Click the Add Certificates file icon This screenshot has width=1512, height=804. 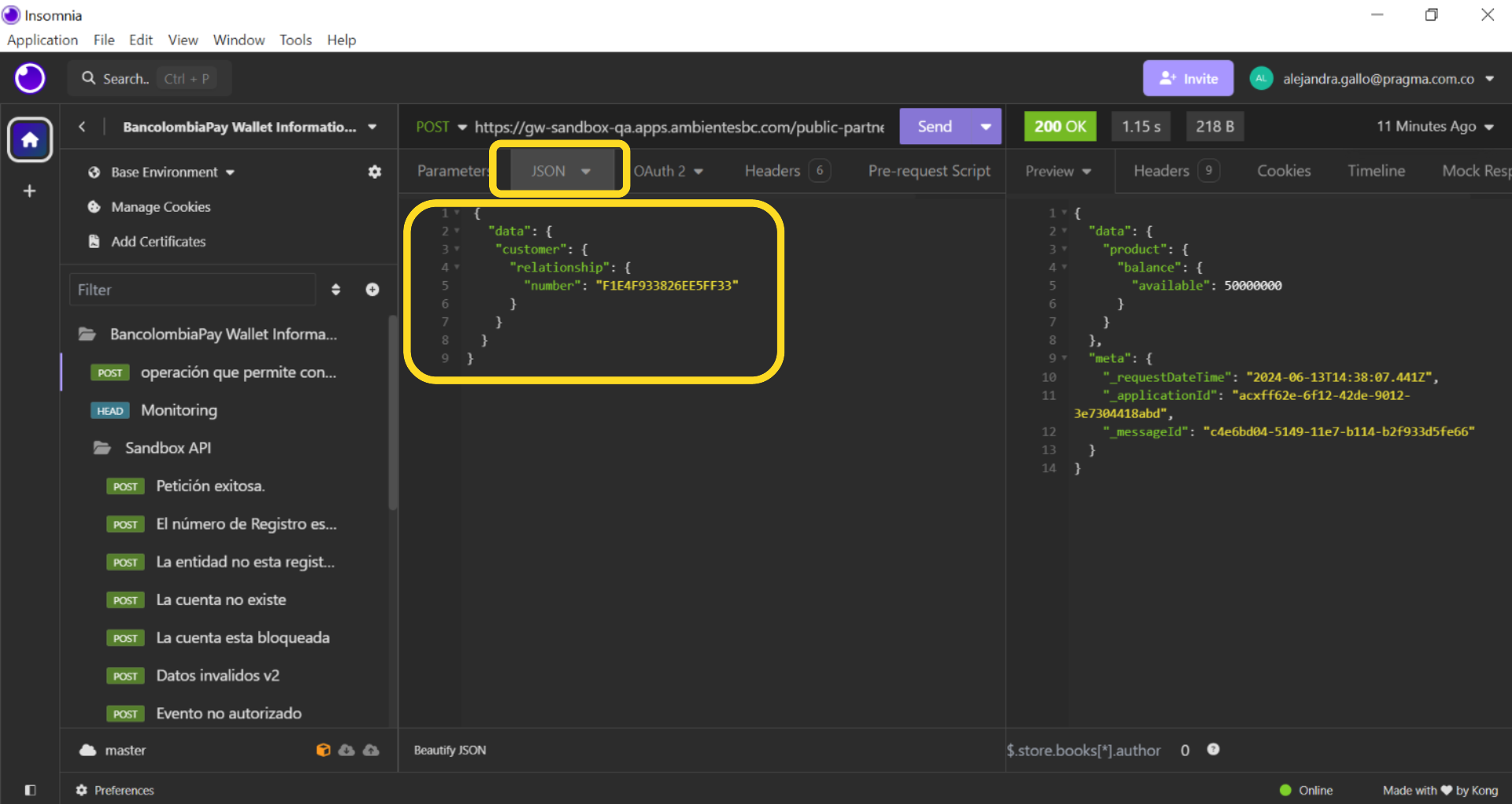94,242
